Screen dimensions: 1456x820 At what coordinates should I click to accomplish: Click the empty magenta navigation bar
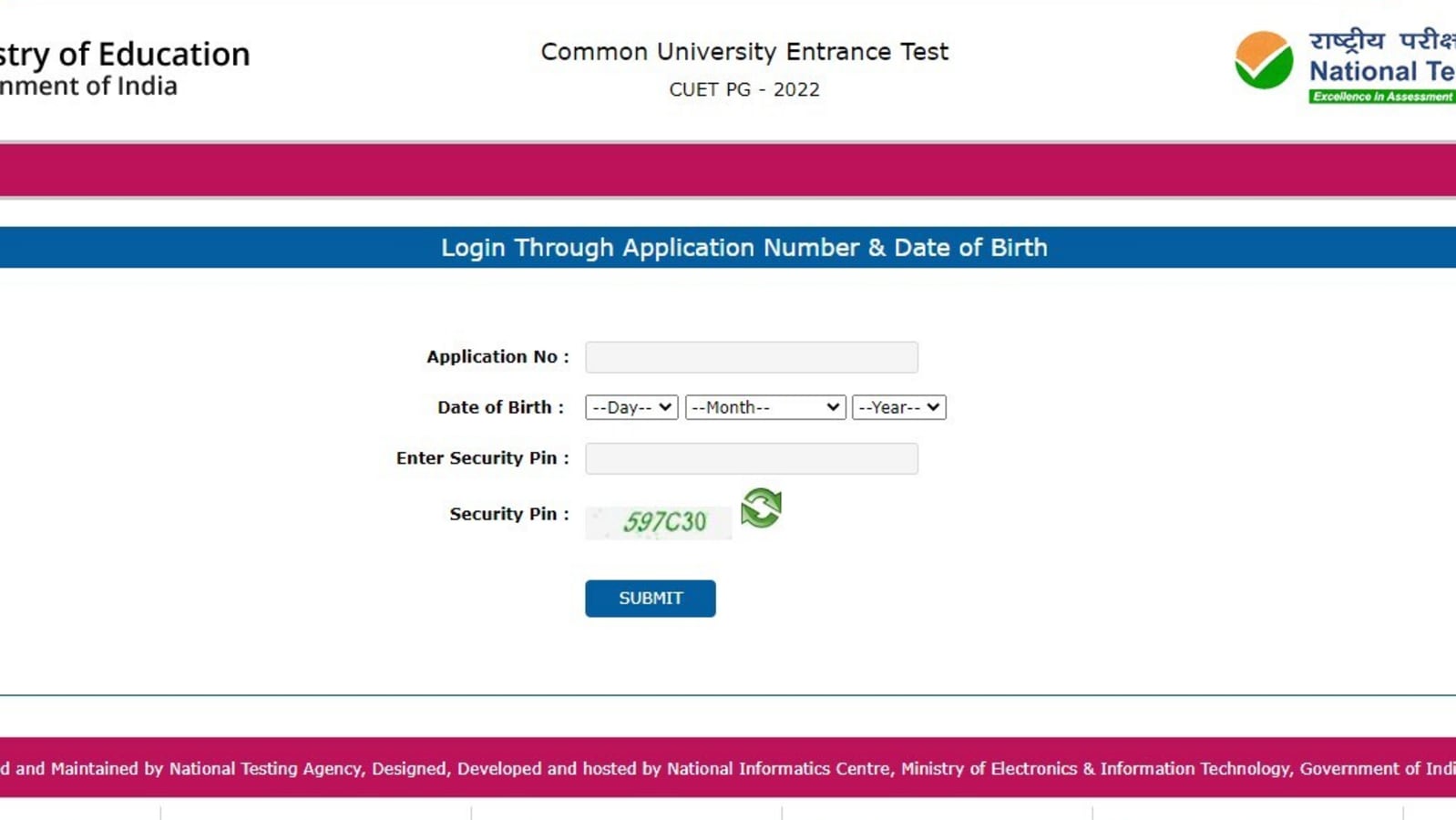(728, 169)
